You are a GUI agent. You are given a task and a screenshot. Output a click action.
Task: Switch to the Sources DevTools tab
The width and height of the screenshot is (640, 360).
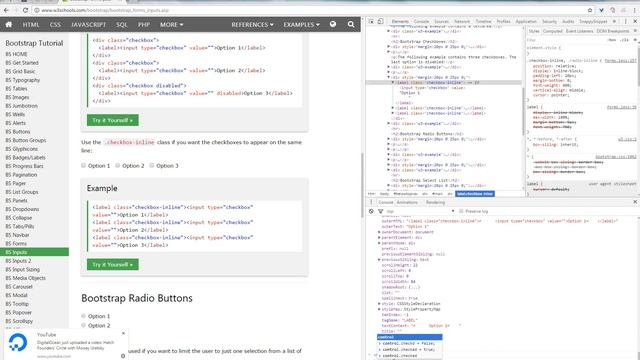[441, 21]
